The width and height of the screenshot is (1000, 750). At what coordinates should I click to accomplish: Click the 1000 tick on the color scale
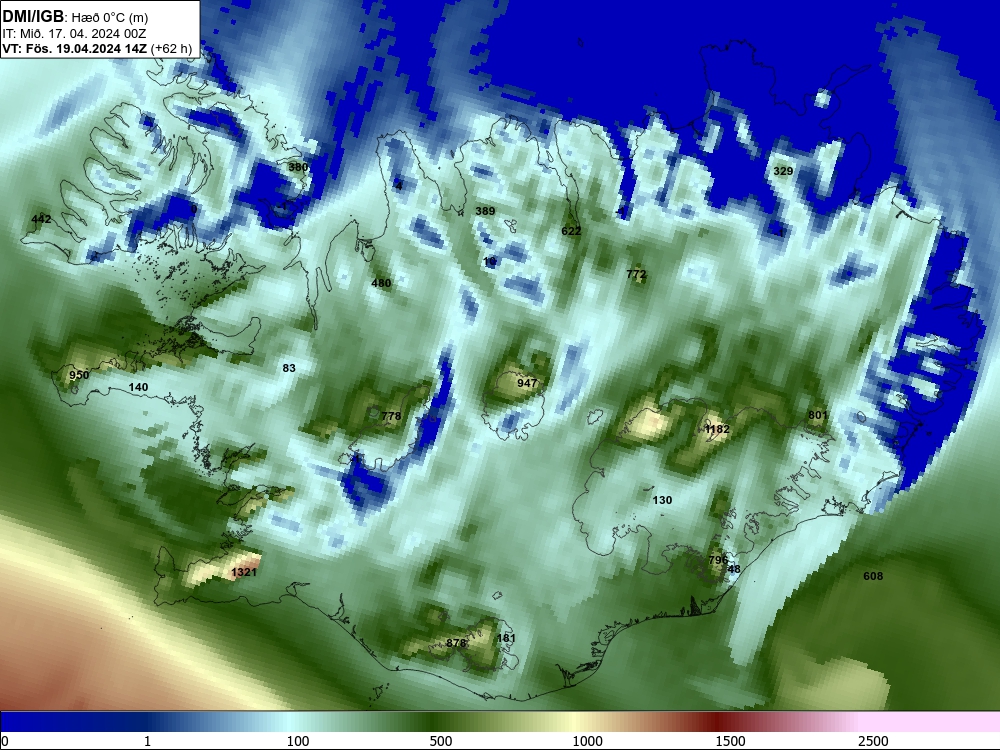[x=587, y=741]
